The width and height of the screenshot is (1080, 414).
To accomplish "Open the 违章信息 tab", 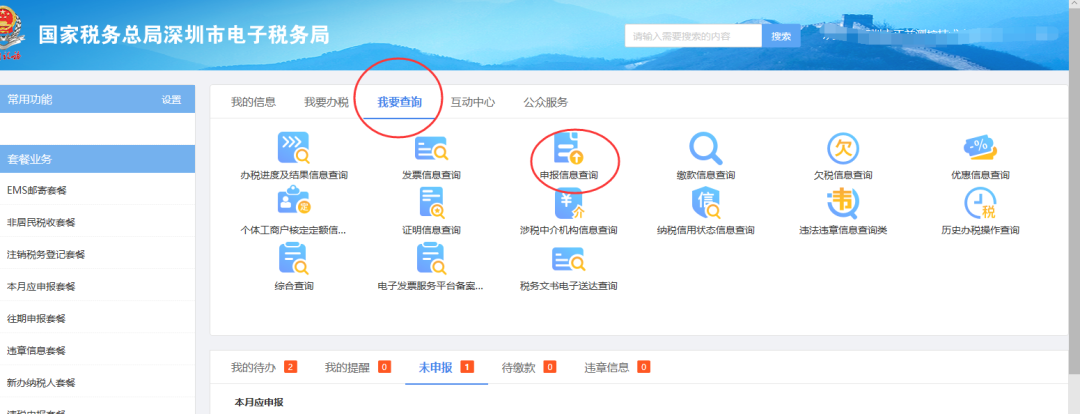I will pyautogui.click(x=617, y=367).
